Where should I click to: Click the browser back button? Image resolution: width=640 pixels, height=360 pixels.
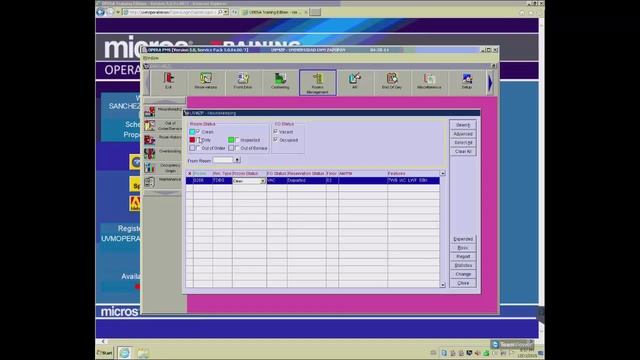(100, 12)
